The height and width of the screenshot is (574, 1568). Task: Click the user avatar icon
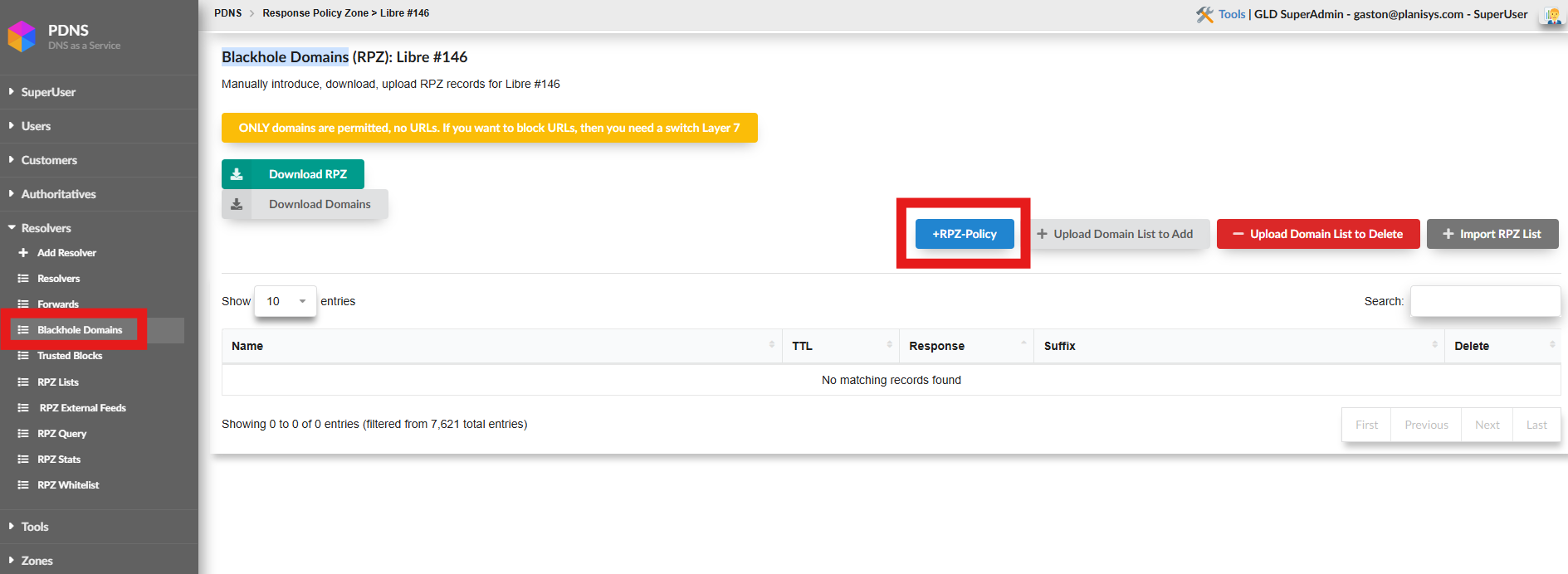pyautogui.click(x=1551, y=15)
